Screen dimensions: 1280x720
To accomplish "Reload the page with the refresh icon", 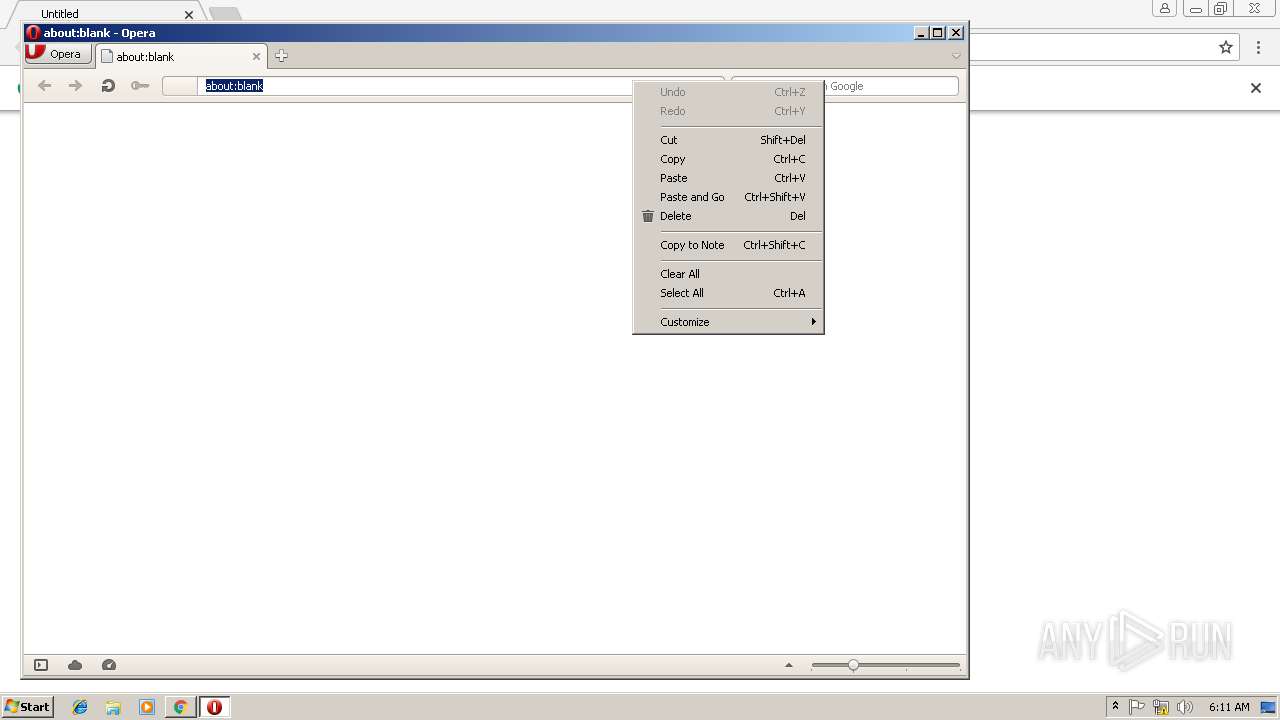I will click(x=108, y=86).
